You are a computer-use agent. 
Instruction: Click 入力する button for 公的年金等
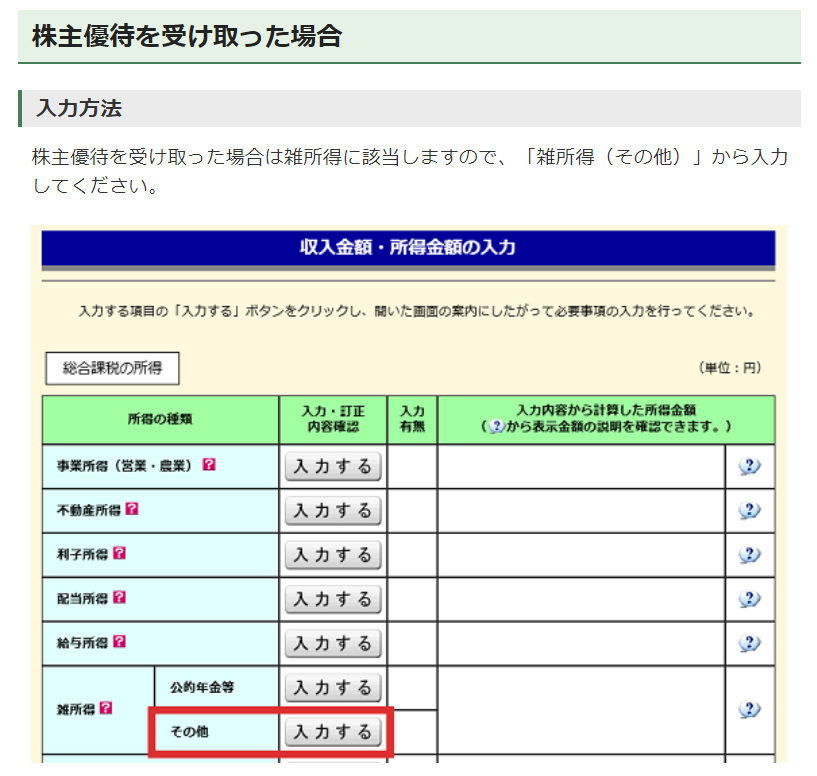pos(333,687)
